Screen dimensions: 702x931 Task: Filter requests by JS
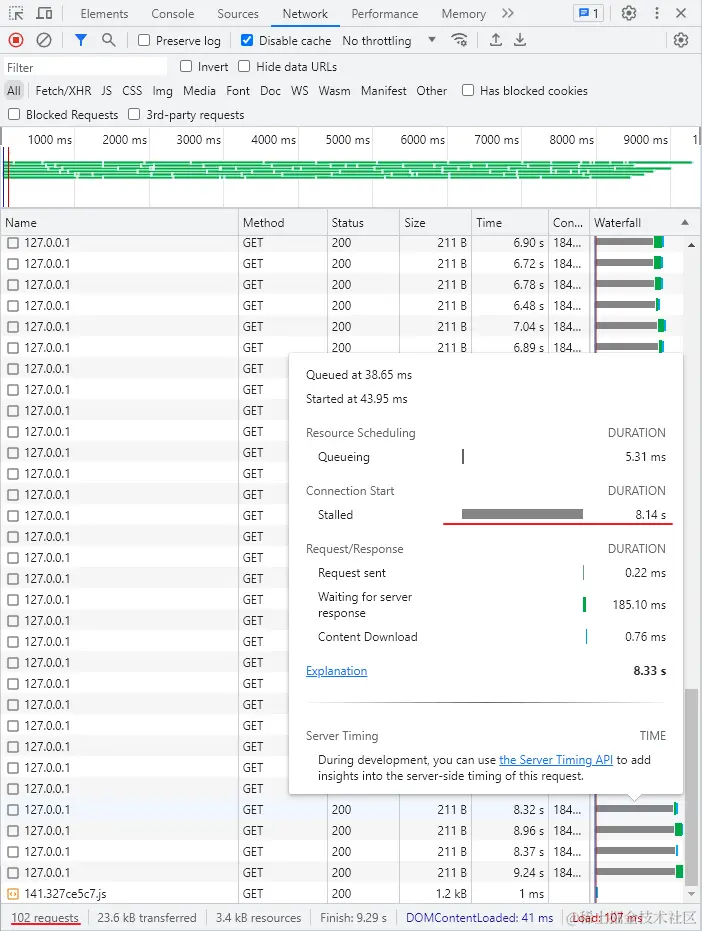106,91
